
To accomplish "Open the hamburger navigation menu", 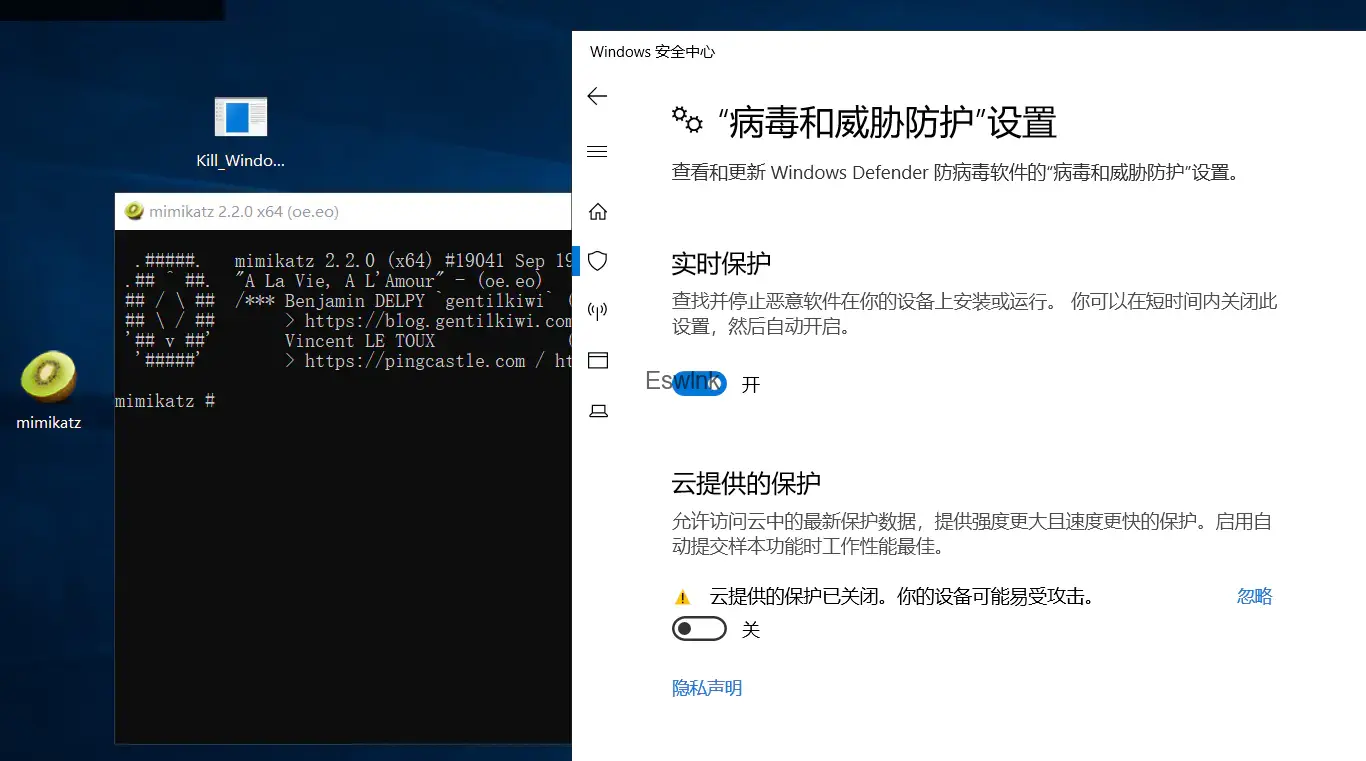I will pyautogui.click(x=597, y=152).
